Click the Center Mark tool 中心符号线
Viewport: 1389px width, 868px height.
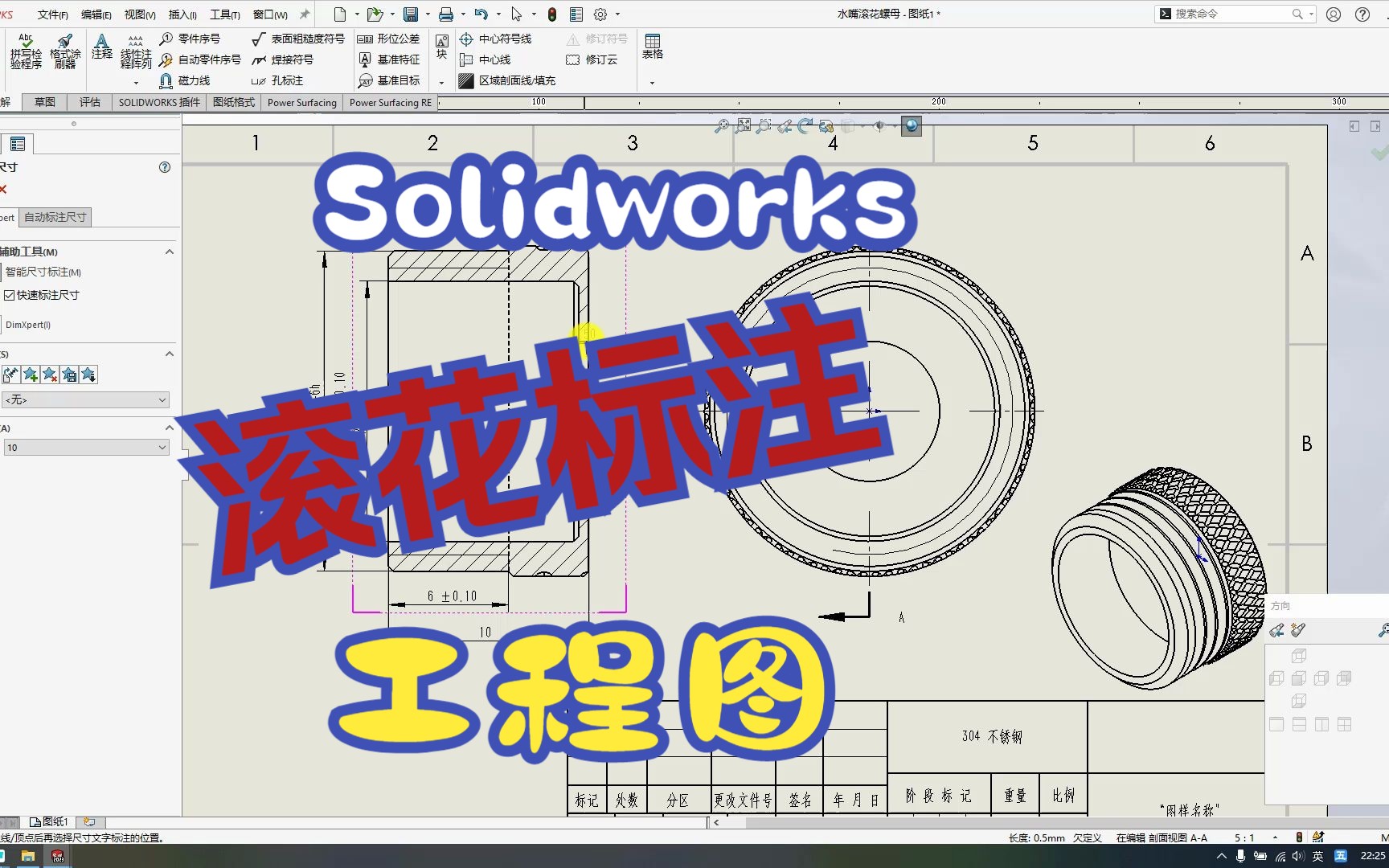495,39
